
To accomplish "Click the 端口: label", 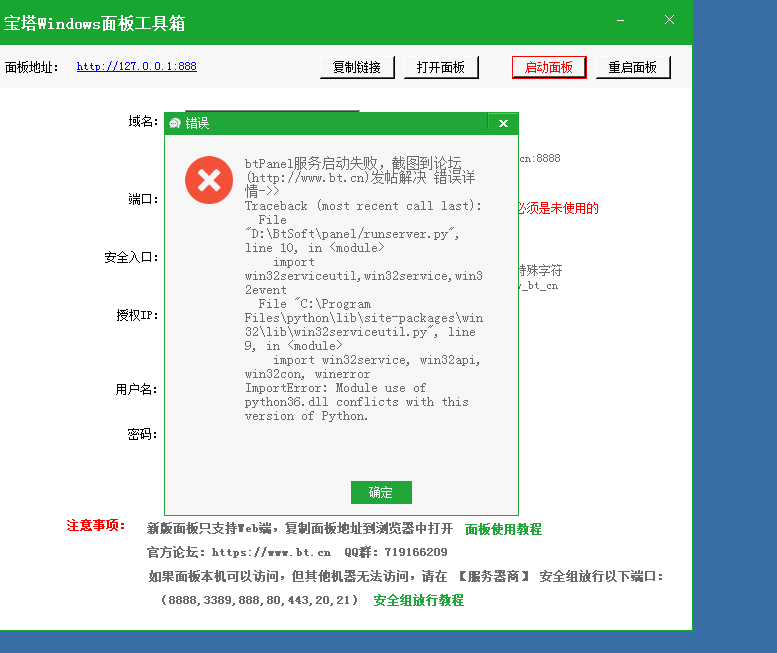I will (143, 199).
